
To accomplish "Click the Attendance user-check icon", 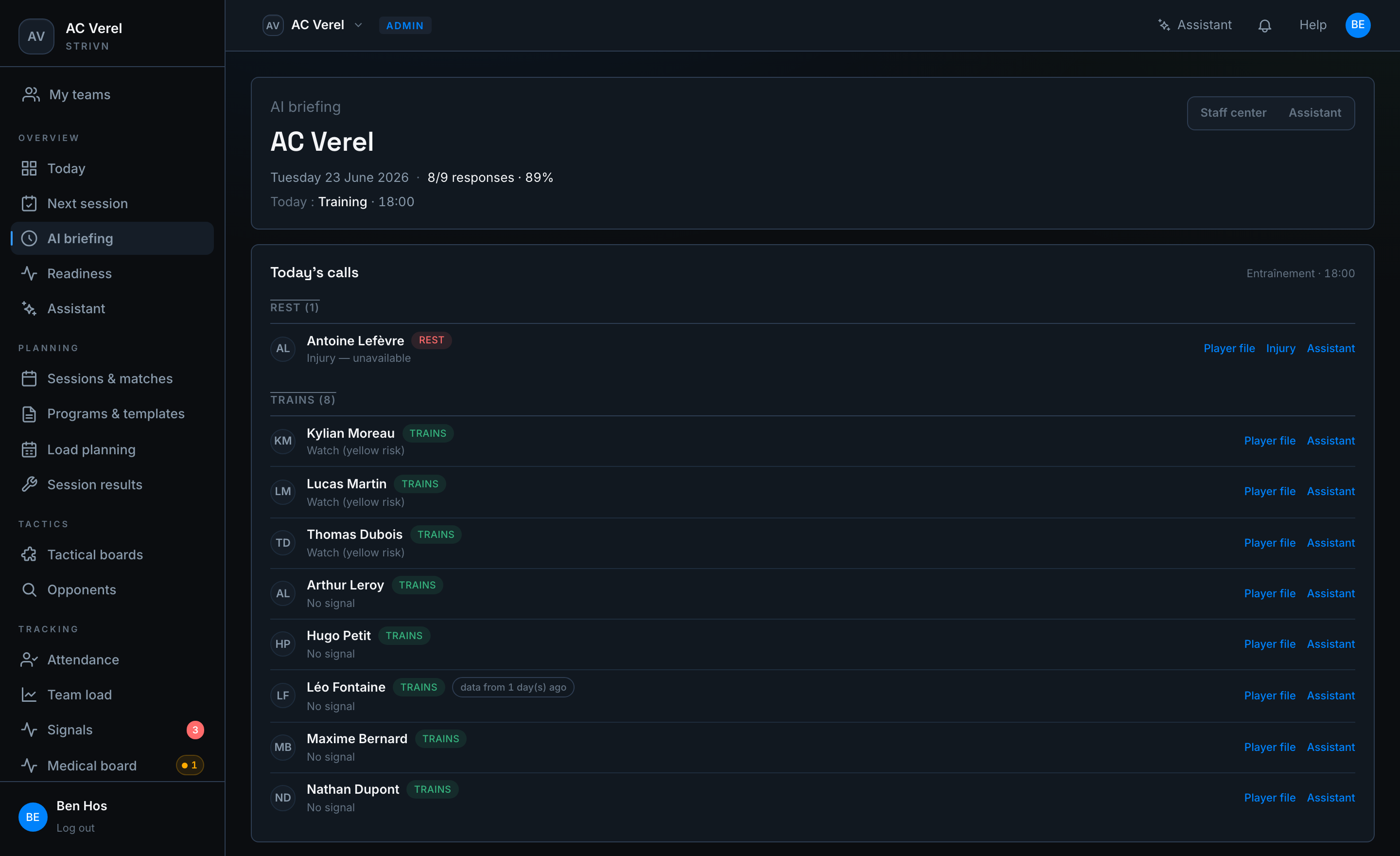I will 29,660.
